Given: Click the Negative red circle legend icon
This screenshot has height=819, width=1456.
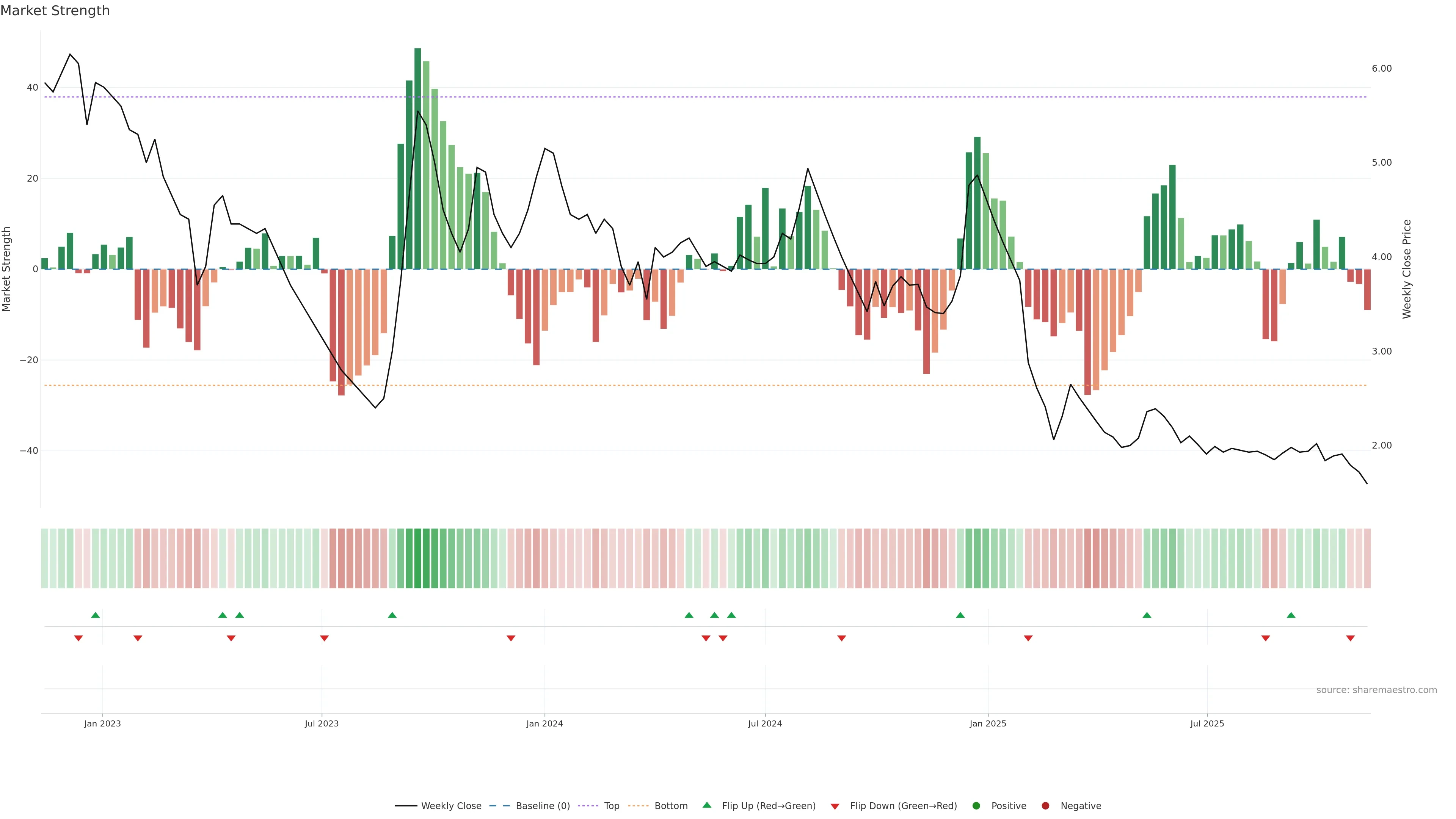Looking at the screenshot, I should tap(1045, 805).
